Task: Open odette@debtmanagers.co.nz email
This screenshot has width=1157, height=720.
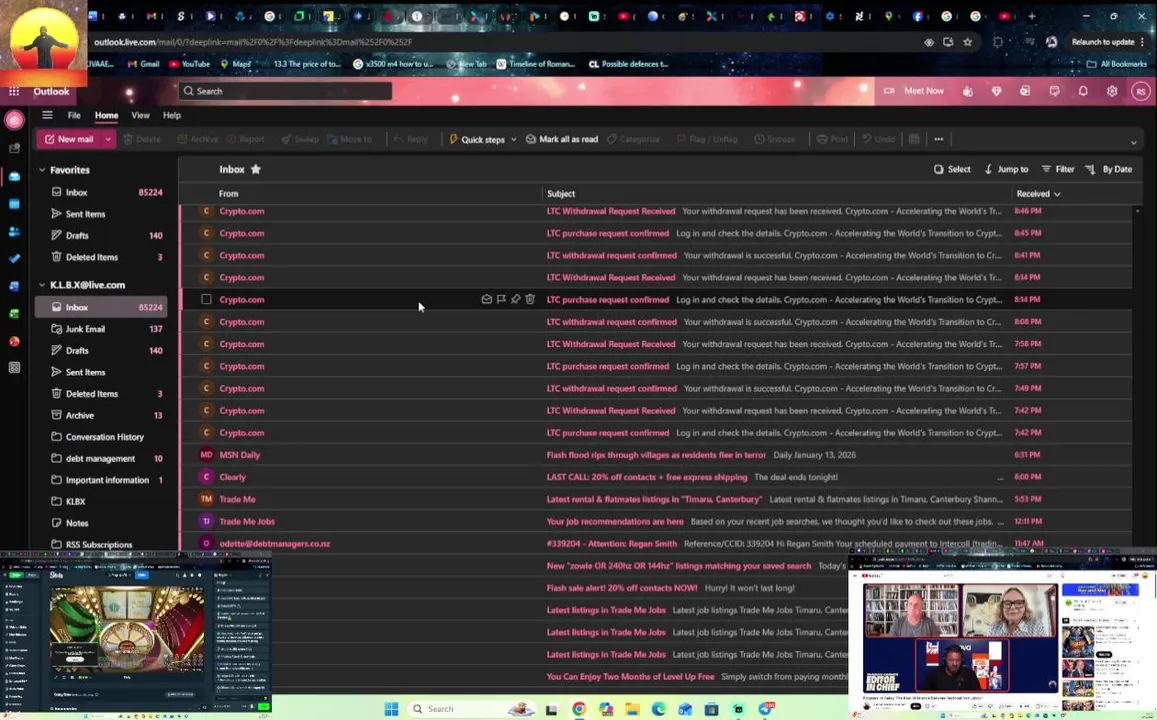Action: tap(655, 544)
